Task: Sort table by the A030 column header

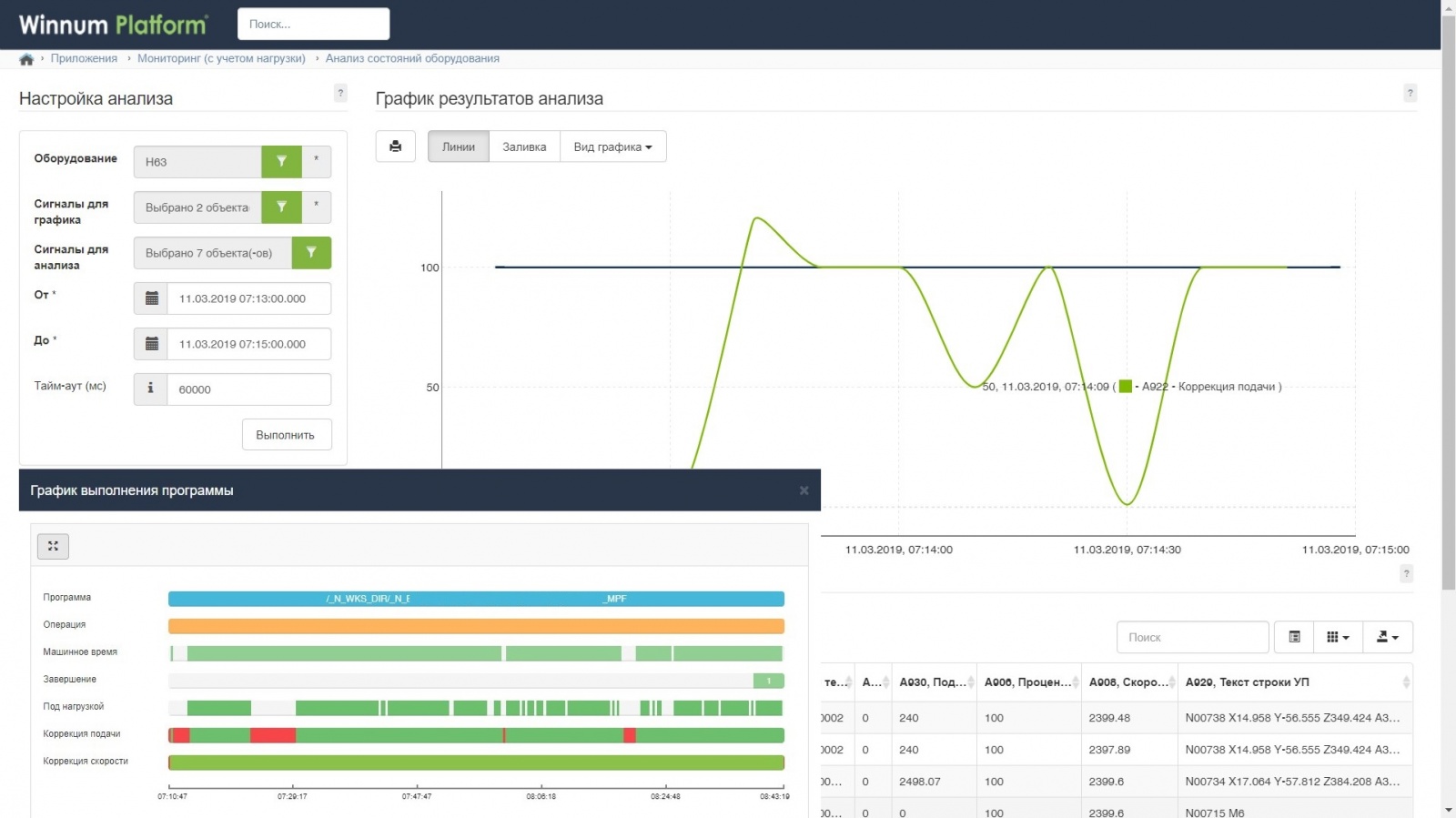Action: (935, 682)
